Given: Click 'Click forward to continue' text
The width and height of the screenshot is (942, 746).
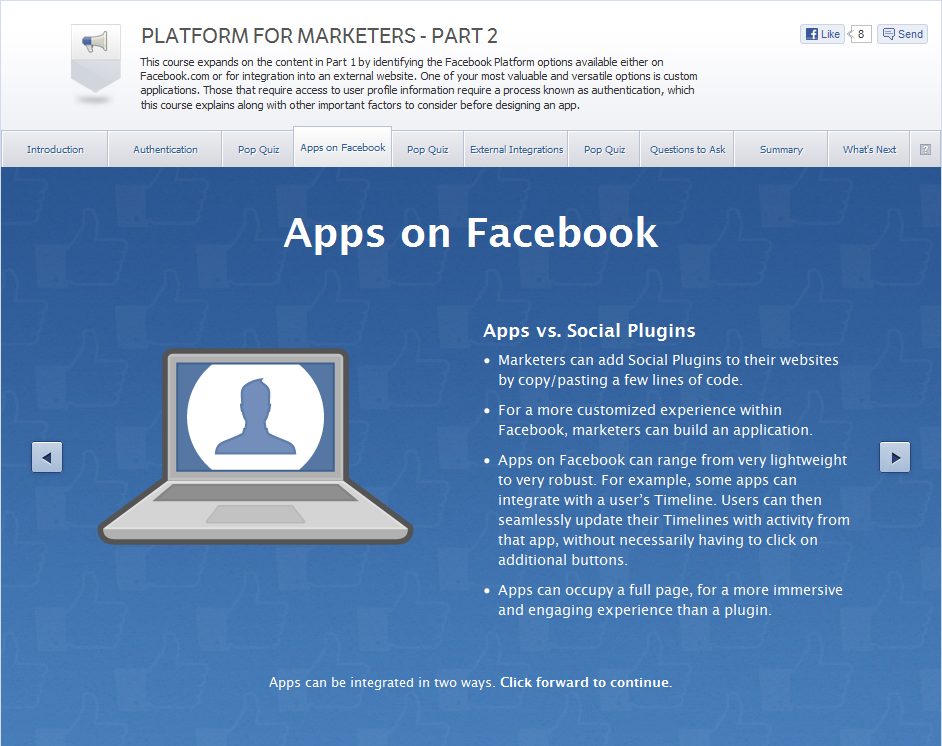Looking at the screenshot, I should coord(586,682).
